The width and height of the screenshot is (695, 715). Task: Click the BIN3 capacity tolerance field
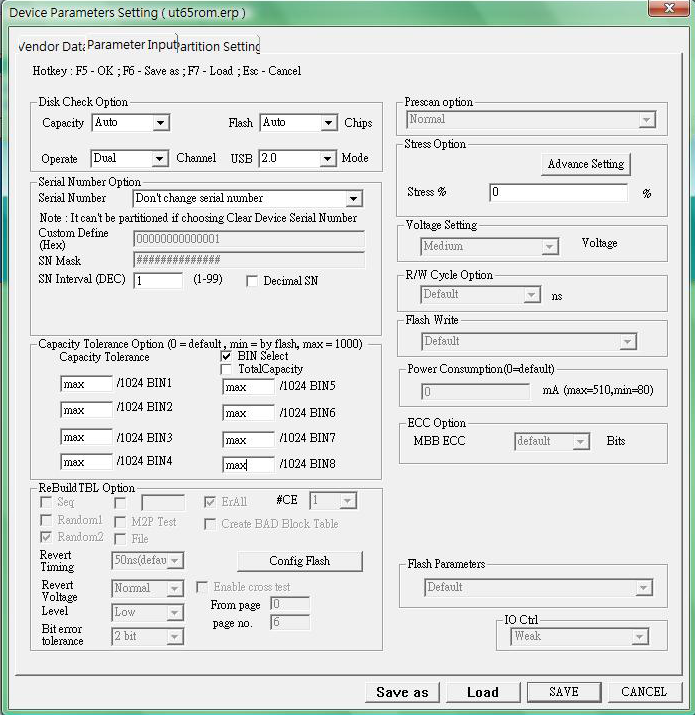tap(86, 437)
